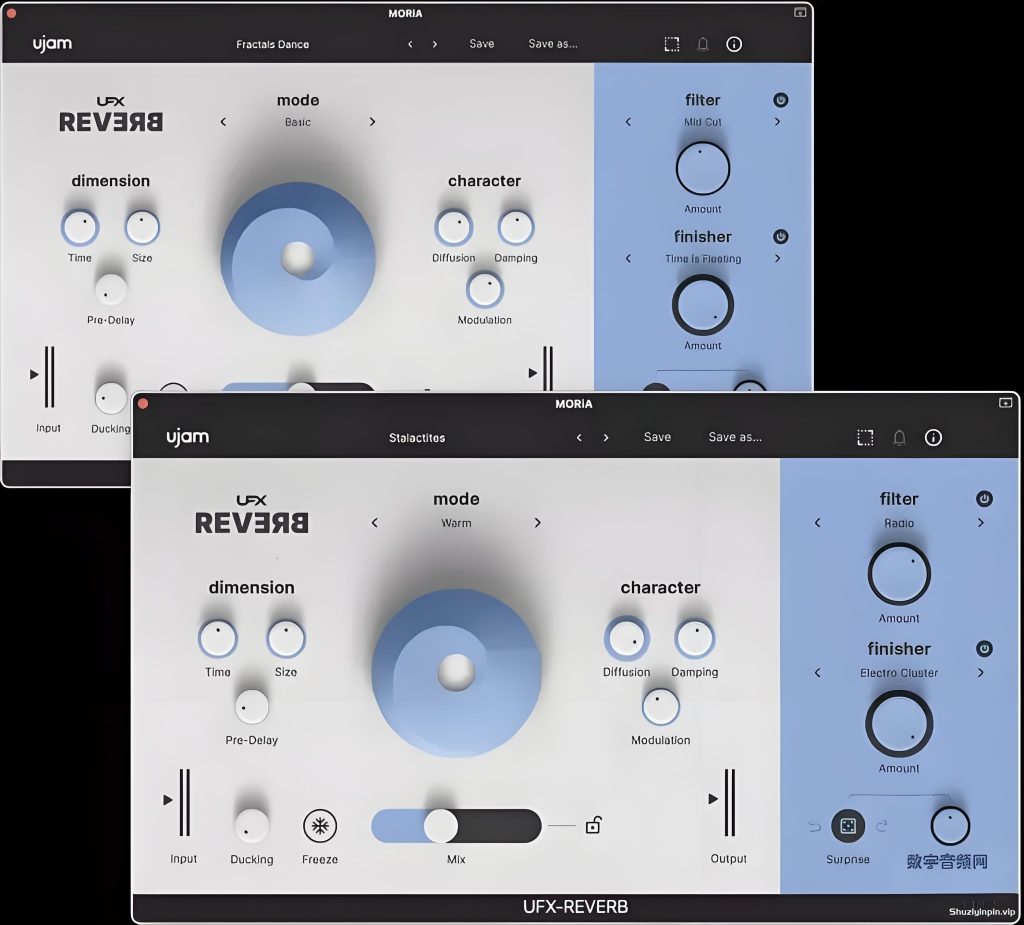The image size is (1024, 925).
Task: Click the Time Is Fleeting finisher Amount knob
Action: (703, 305)
